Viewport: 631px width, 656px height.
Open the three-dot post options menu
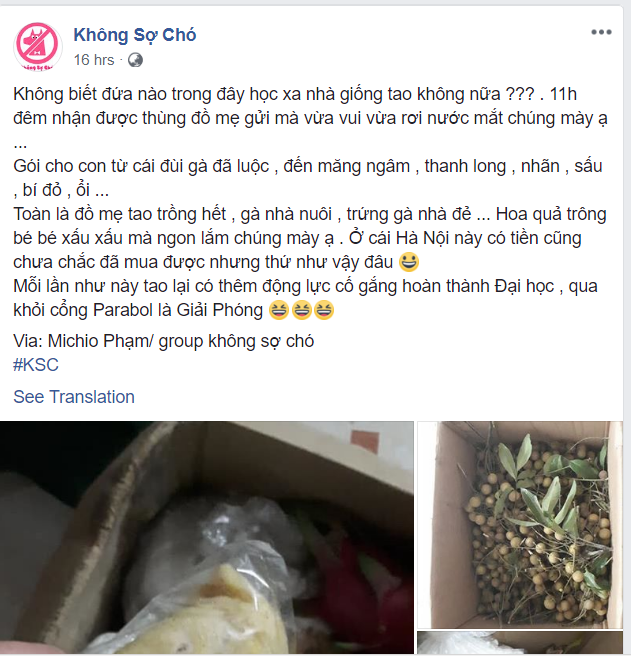[601, 32]
